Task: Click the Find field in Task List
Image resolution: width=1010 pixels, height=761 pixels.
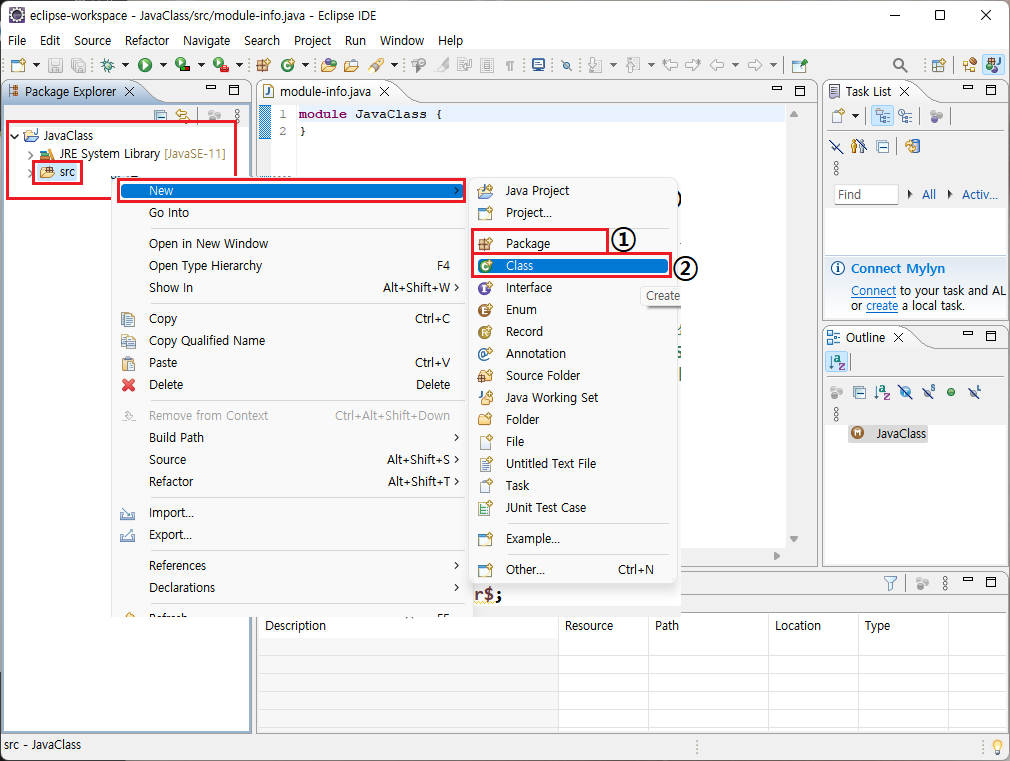Action: coord(866,195)
